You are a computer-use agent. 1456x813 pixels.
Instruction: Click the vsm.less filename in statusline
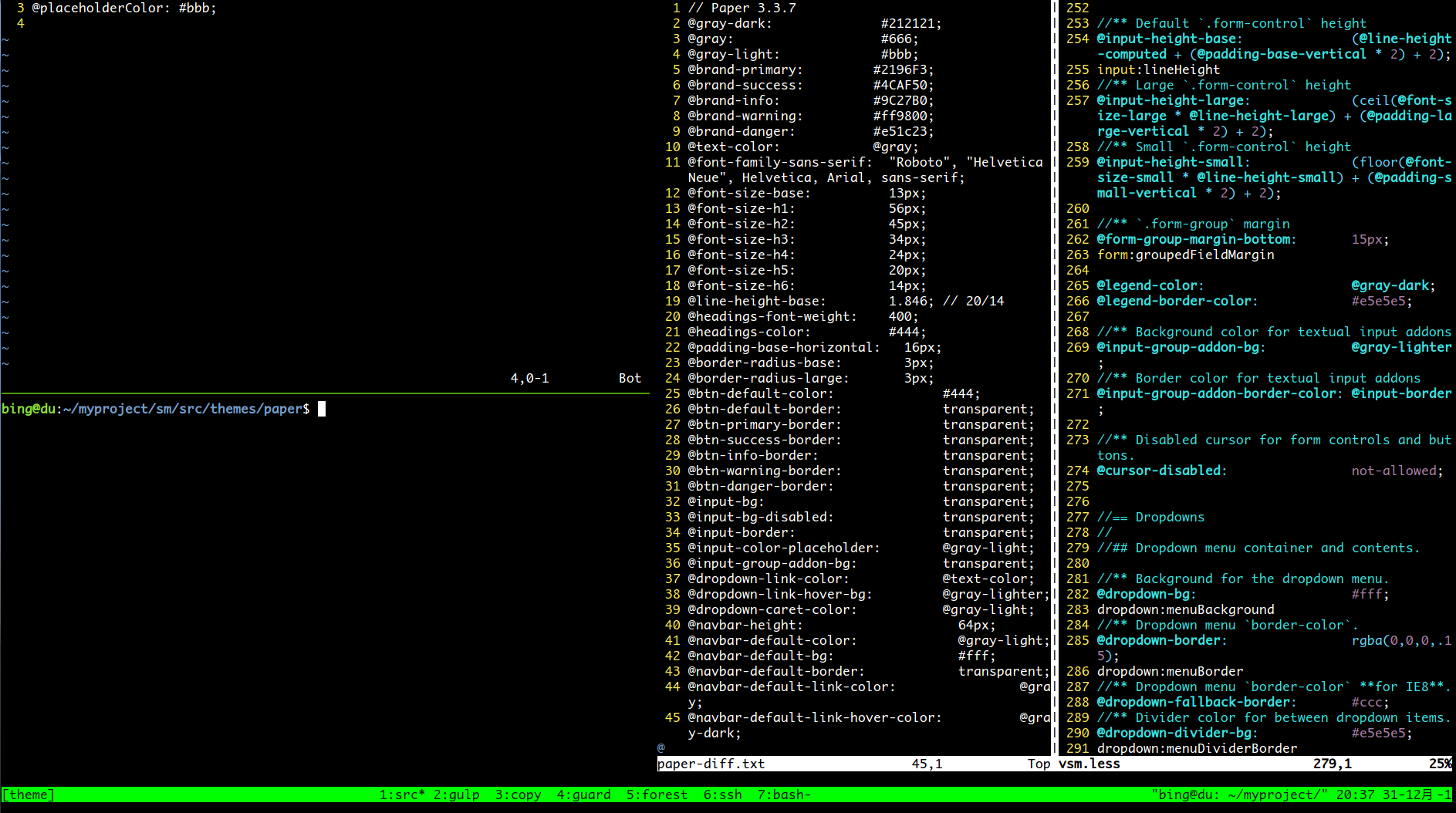1090,764
